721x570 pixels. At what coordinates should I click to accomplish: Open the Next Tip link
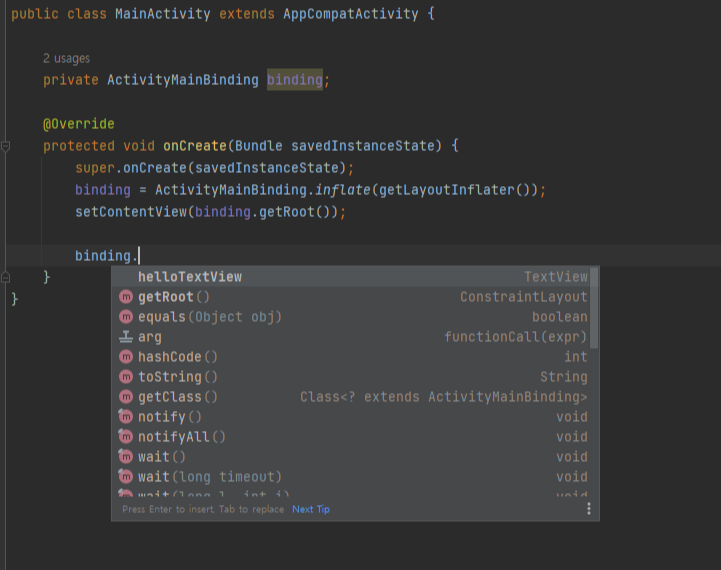(x=311, y=509)
